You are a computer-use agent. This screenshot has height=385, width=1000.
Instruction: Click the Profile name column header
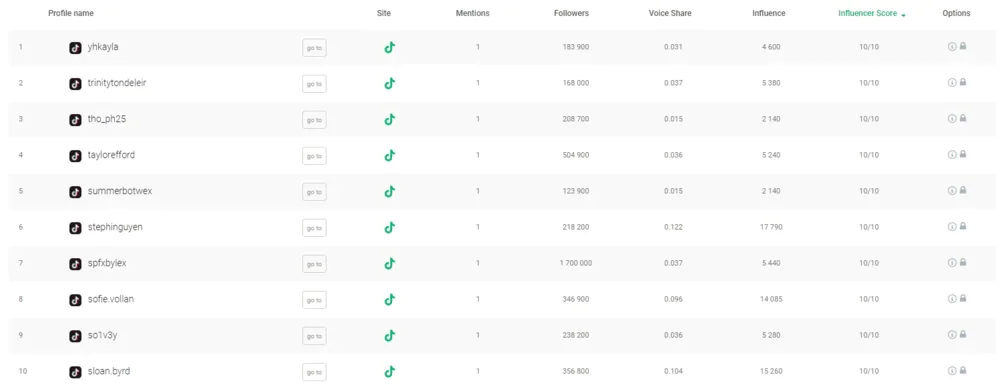(71, 13)
